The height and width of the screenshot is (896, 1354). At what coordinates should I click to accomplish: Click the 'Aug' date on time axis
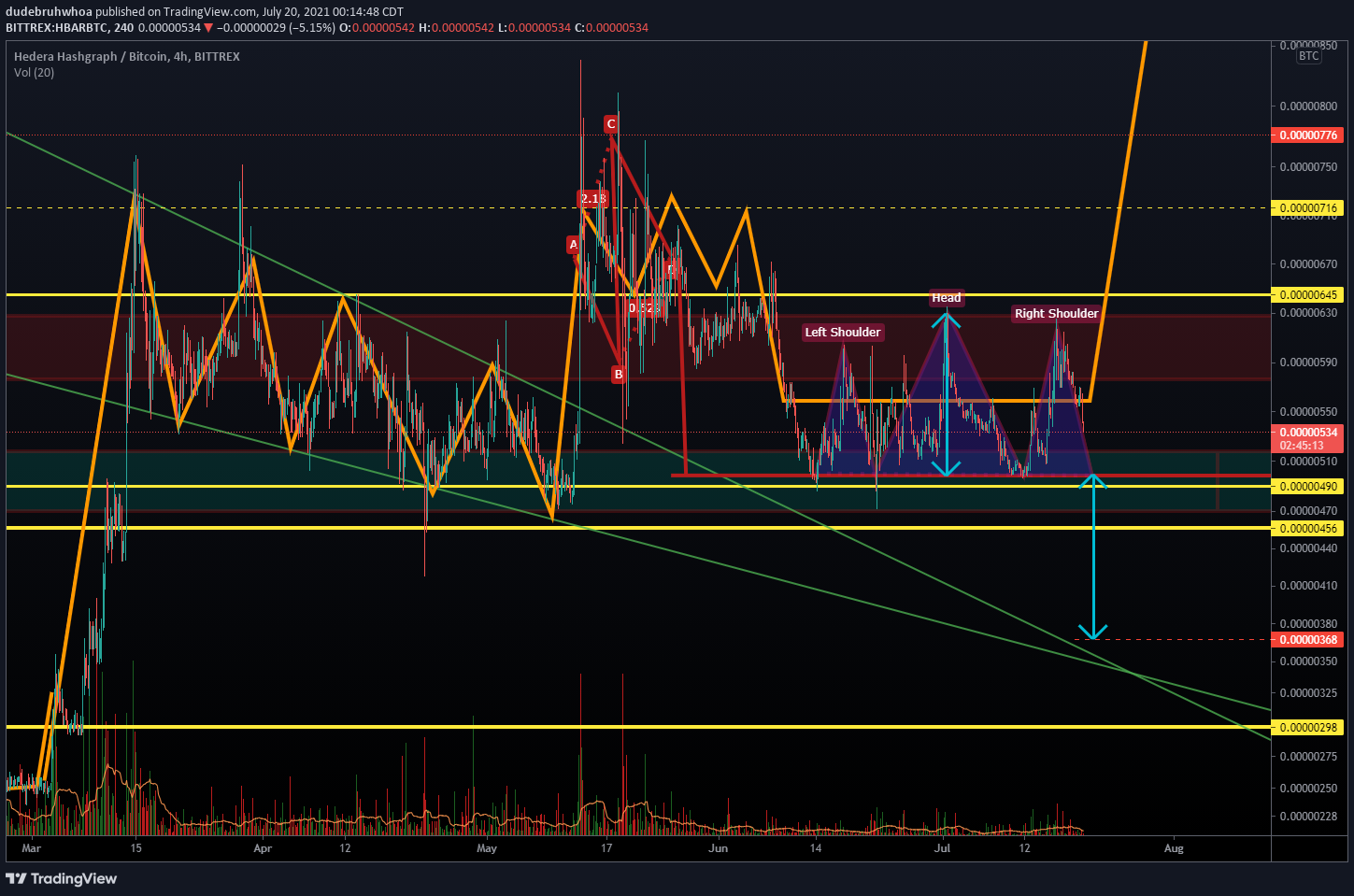tap(1174, 848)
